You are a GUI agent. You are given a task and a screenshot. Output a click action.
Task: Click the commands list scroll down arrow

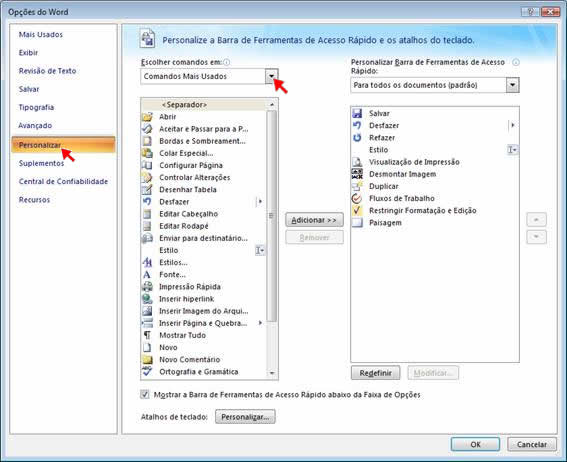click(272, 373)
